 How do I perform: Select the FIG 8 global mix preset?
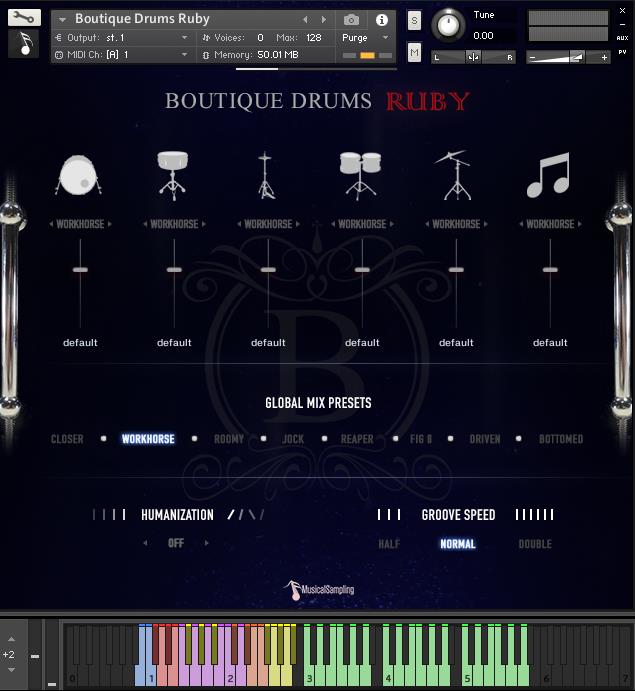(x=421, y=439)
